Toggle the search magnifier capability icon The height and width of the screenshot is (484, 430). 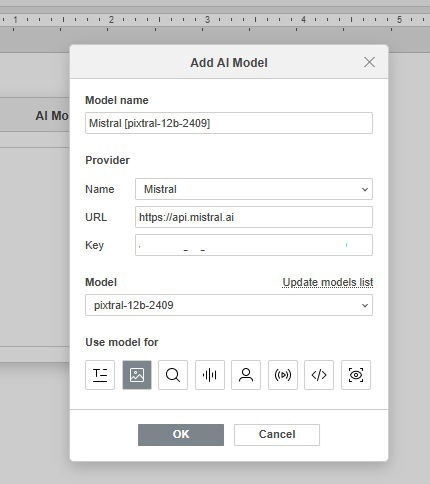click(173, 375)
